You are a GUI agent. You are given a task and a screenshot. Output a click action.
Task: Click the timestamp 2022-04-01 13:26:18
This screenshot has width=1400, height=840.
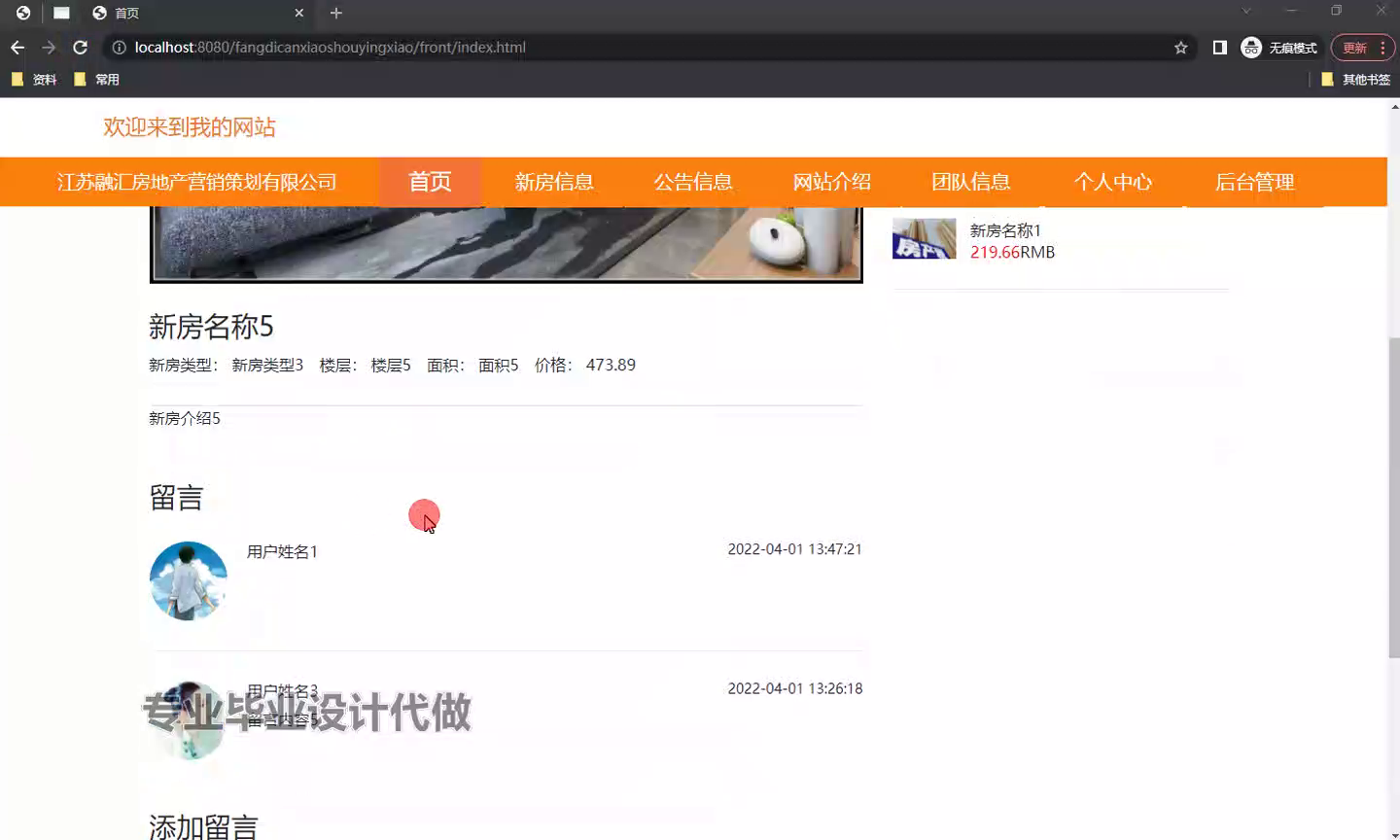tap(795, 688)
